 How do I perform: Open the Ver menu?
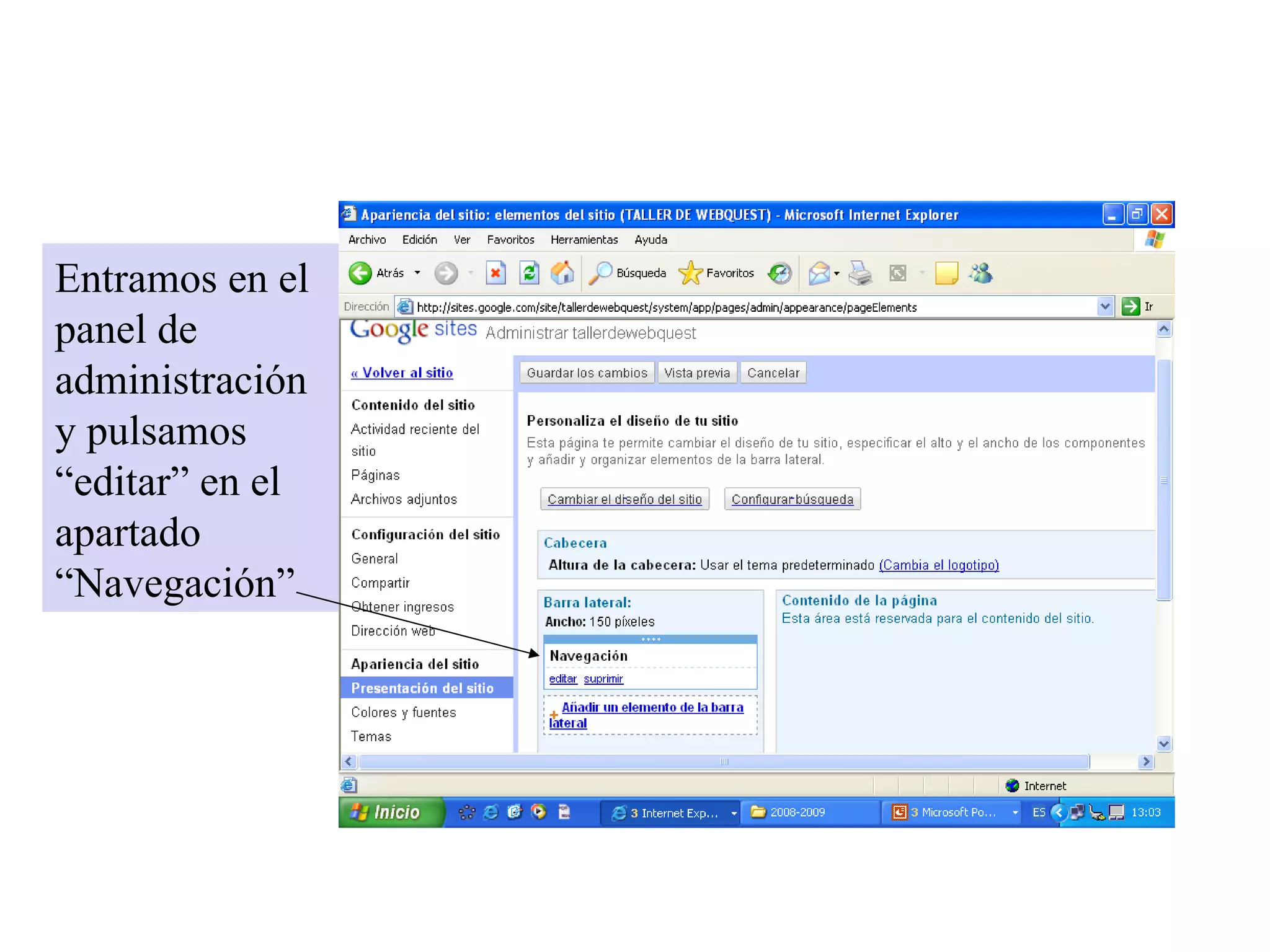coord(462,240)
